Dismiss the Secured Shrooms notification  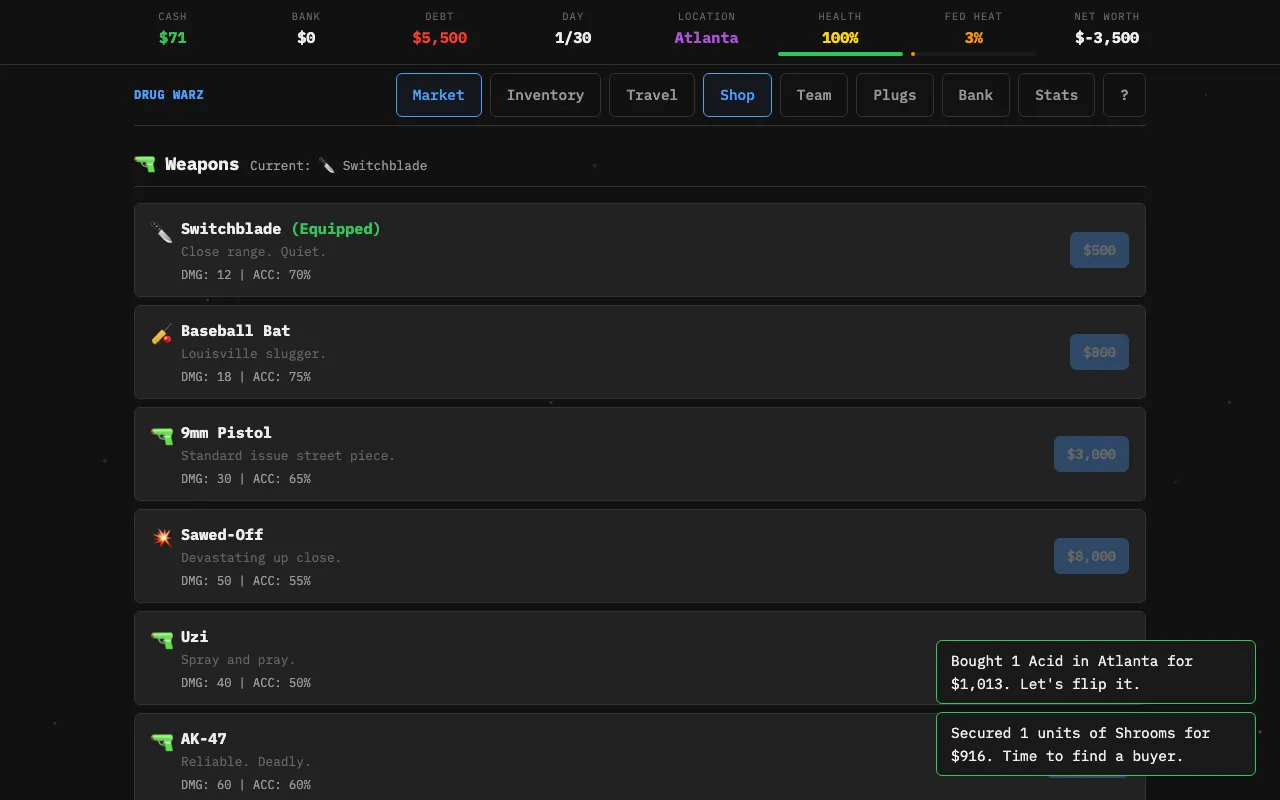[1096, 744]
